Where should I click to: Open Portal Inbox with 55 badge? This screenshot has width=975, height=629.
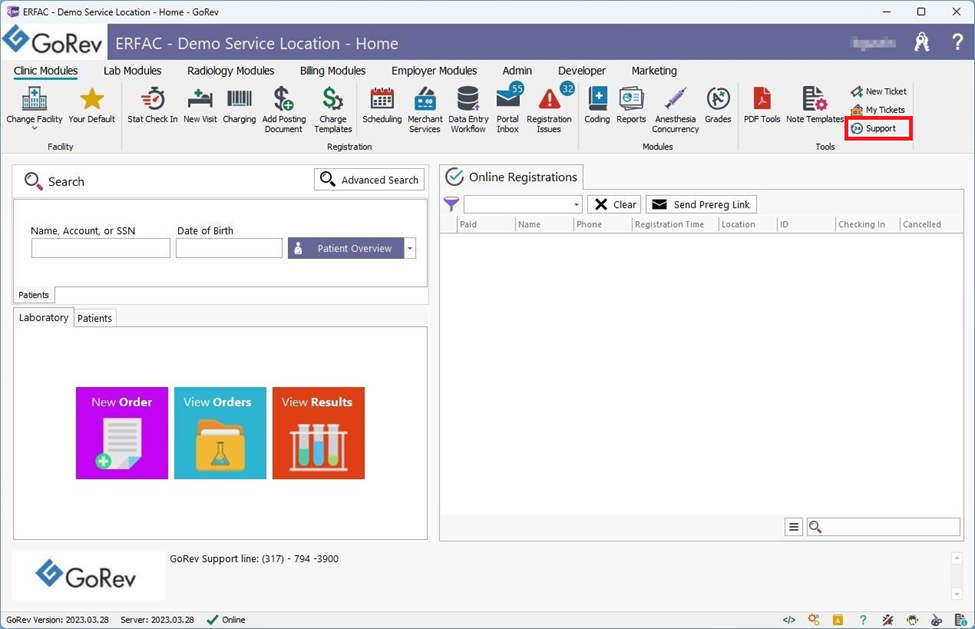click(508, 106)
